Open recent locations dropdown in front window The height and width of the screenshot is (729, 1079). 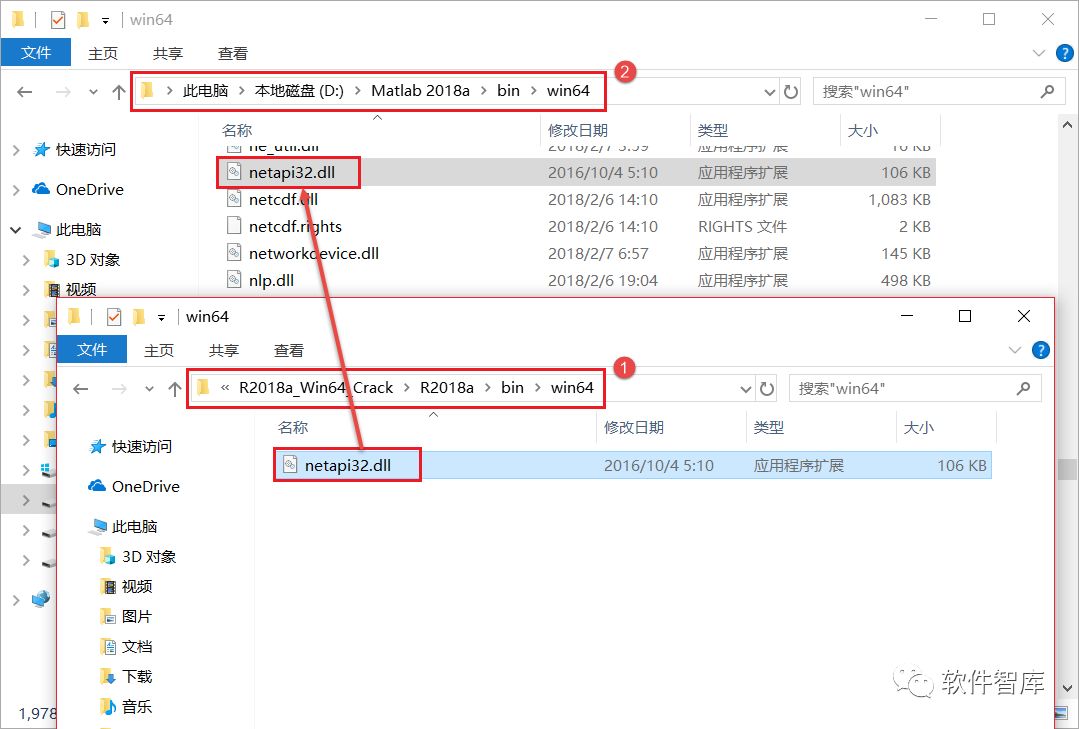point(149,389)
